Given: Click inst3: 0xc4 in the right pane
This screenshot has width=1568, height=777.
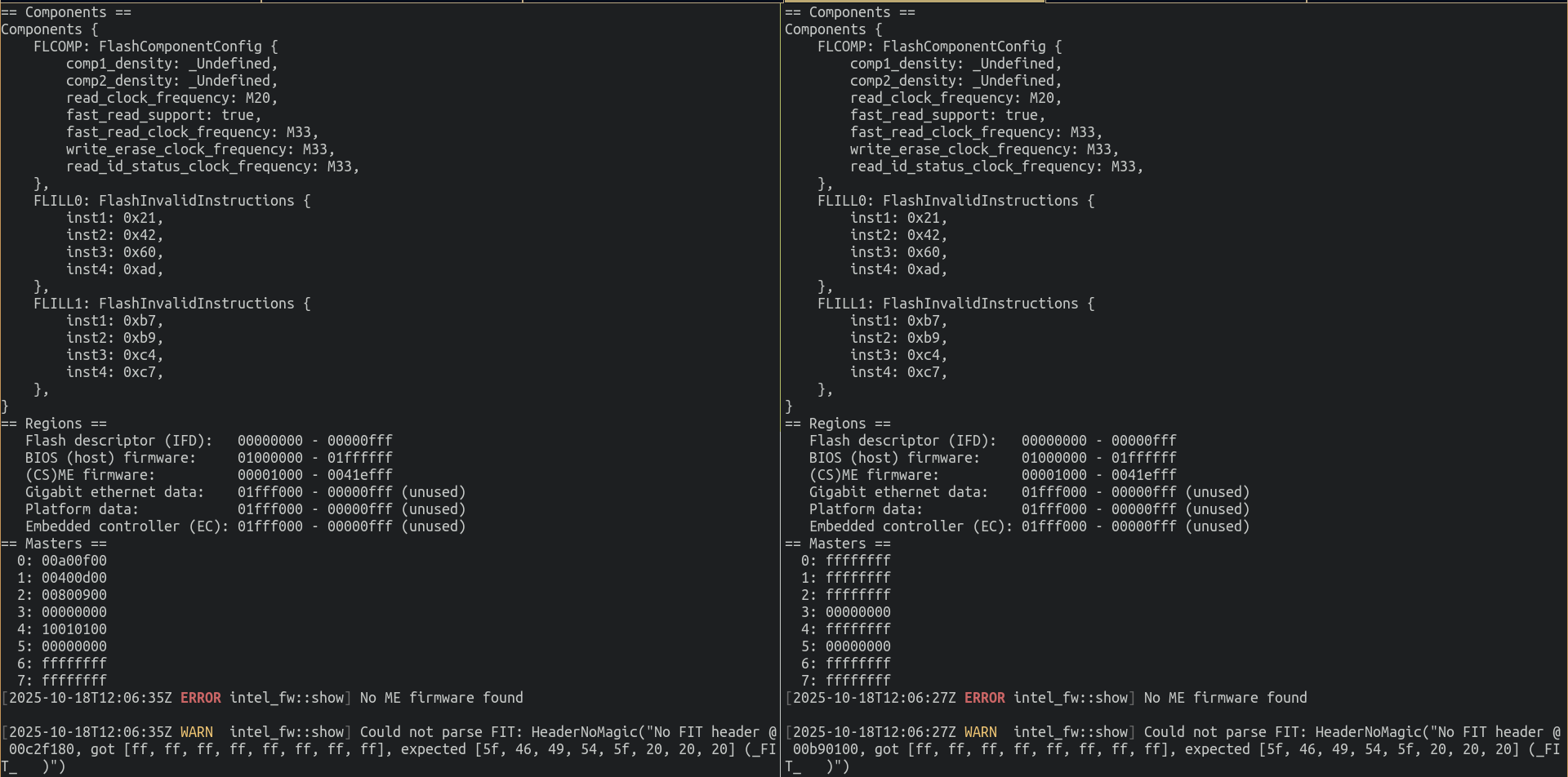Looking at the screenshot, I should (x=898, y=355).
